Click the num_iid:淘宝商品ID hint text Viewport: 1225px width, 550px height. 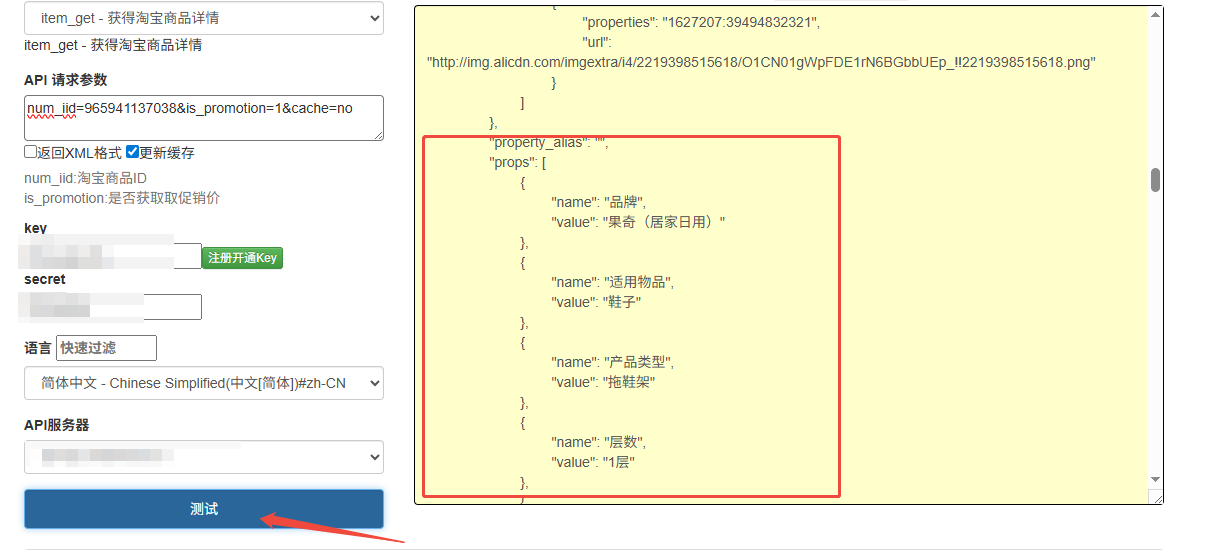coord(85,178)
